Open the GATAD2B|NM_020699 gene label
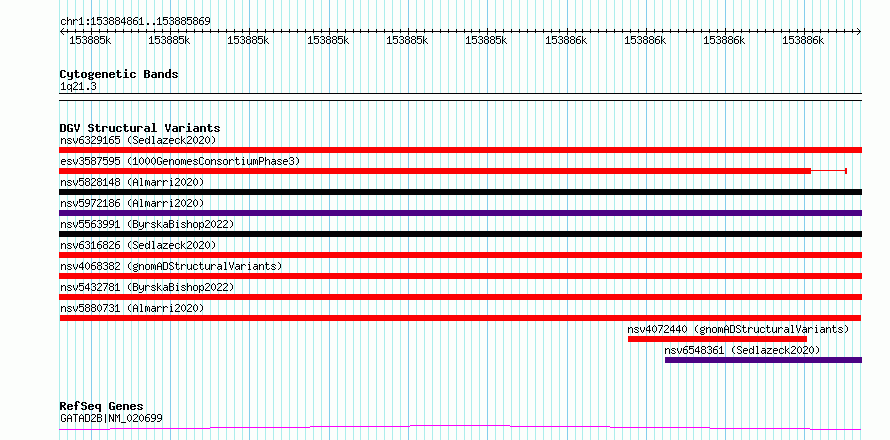This screenshot has height=440, width=890. [x=111, y=418]
